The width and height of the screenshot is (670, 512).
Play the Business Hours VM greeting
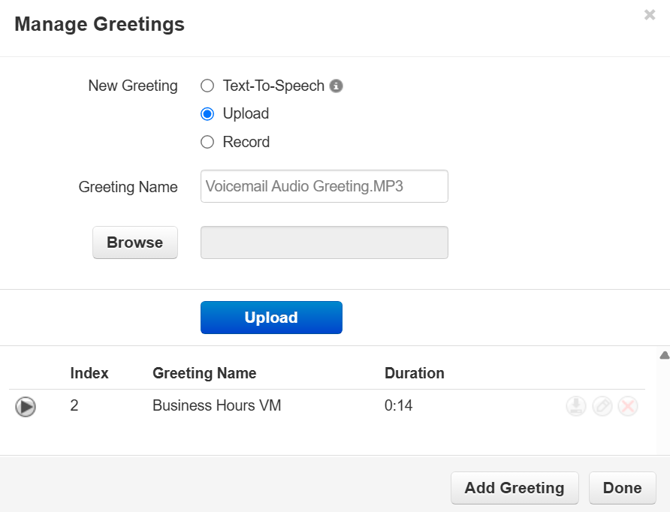tap(26, 406)
